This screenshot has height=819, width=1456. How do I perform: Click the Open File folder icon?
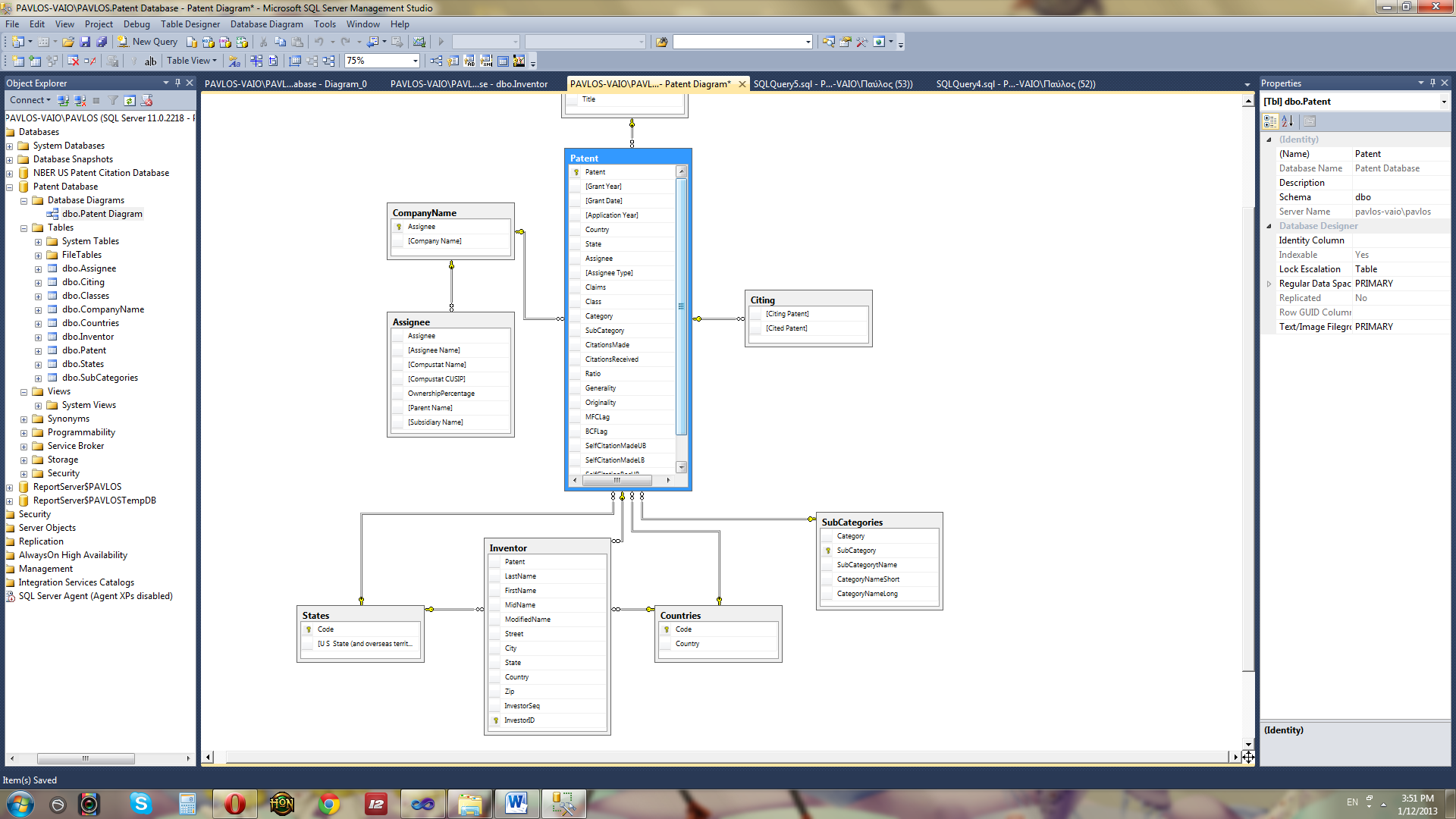click(x=68, y=42)
